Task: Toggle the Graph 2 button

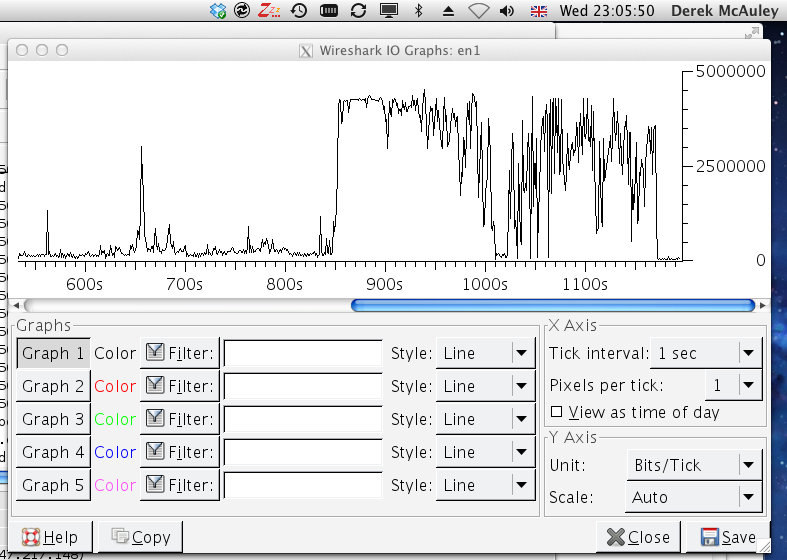Action: (x=53, y=386)
